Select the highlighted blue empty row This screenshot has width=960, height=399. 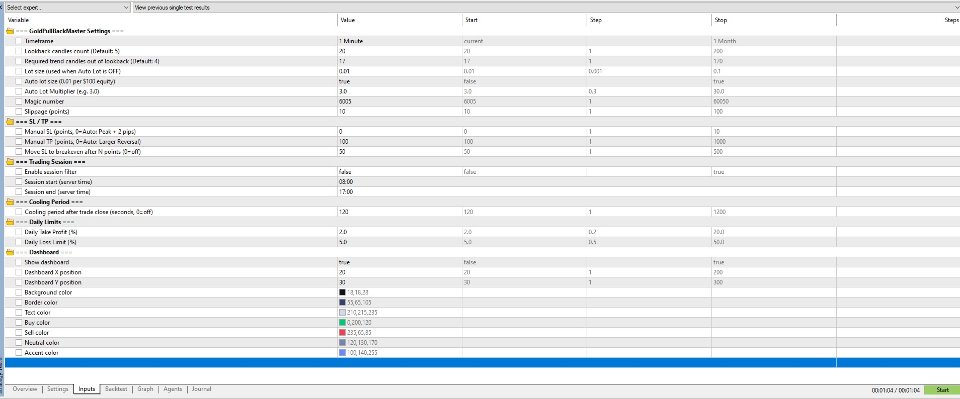[x=482, y=362]
